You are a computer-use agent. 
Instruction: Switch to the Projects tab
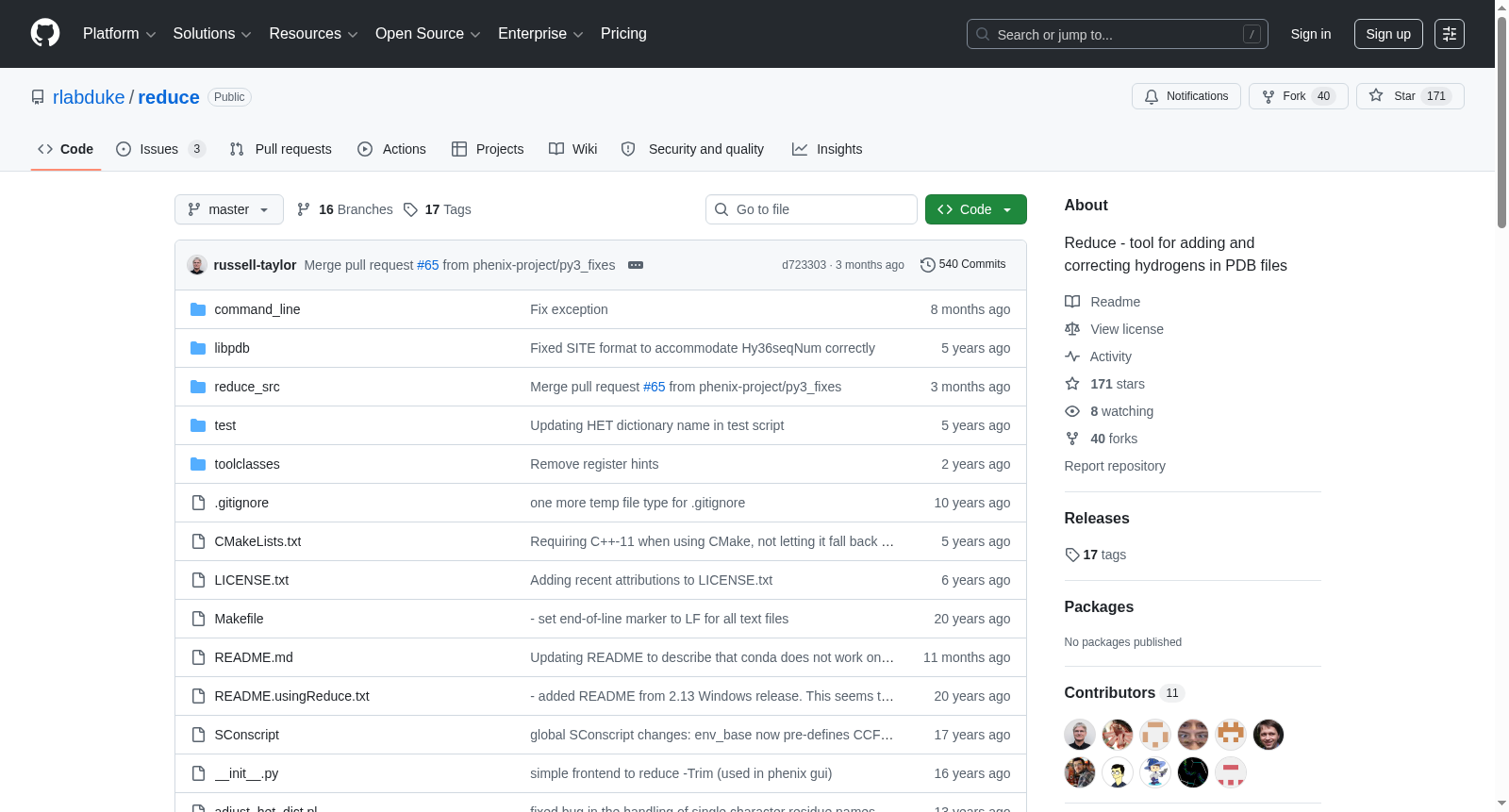coord(488,149)
